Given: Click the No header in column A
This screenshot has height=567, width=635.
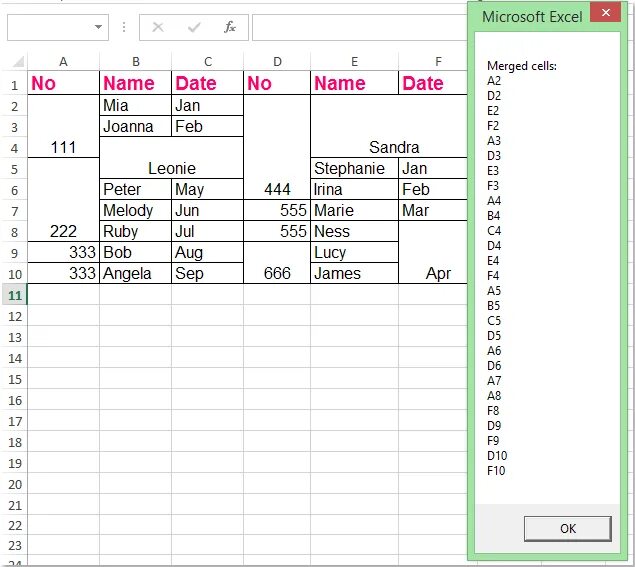Looking at the screenshot, I should pyautogui.click(x=63, y=83).
